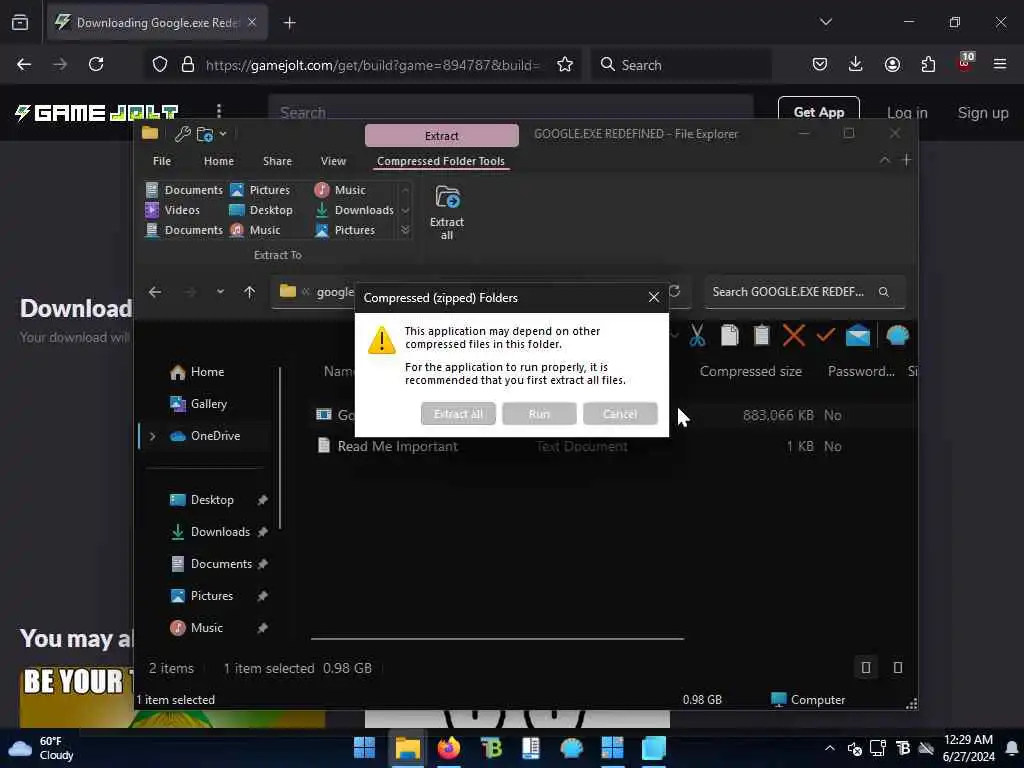The width and height of the screenshot is (1024, 768).
Task: Open the View ribbon tab
Action: [333, 161]
